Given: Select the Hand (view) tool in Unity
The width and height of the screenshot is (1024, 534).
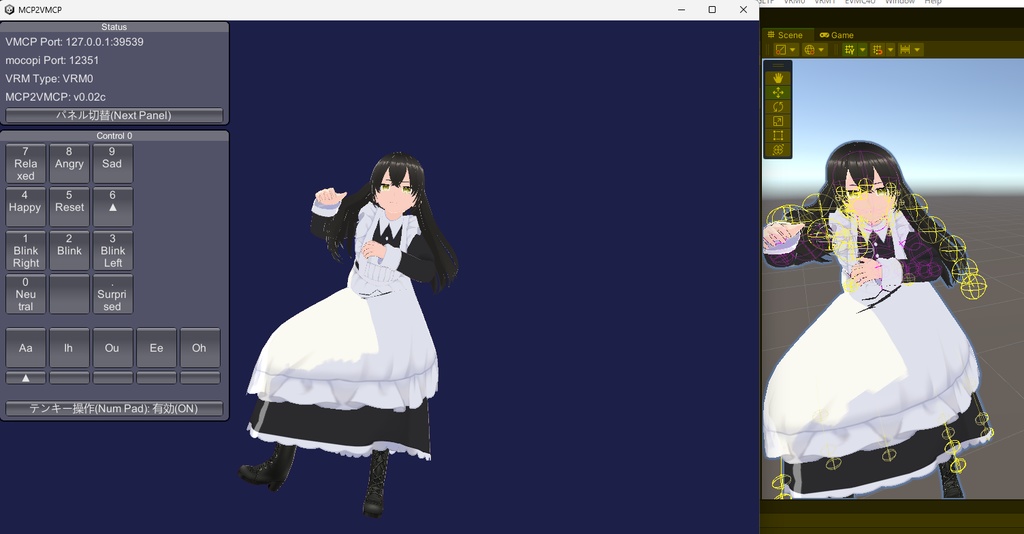Looking at the screenshot, I should [778, 78].
